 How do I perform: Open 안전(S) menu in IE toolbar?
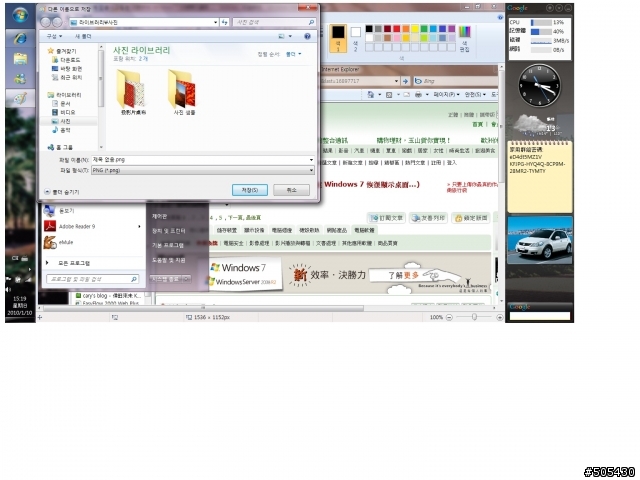click(475, 95)
